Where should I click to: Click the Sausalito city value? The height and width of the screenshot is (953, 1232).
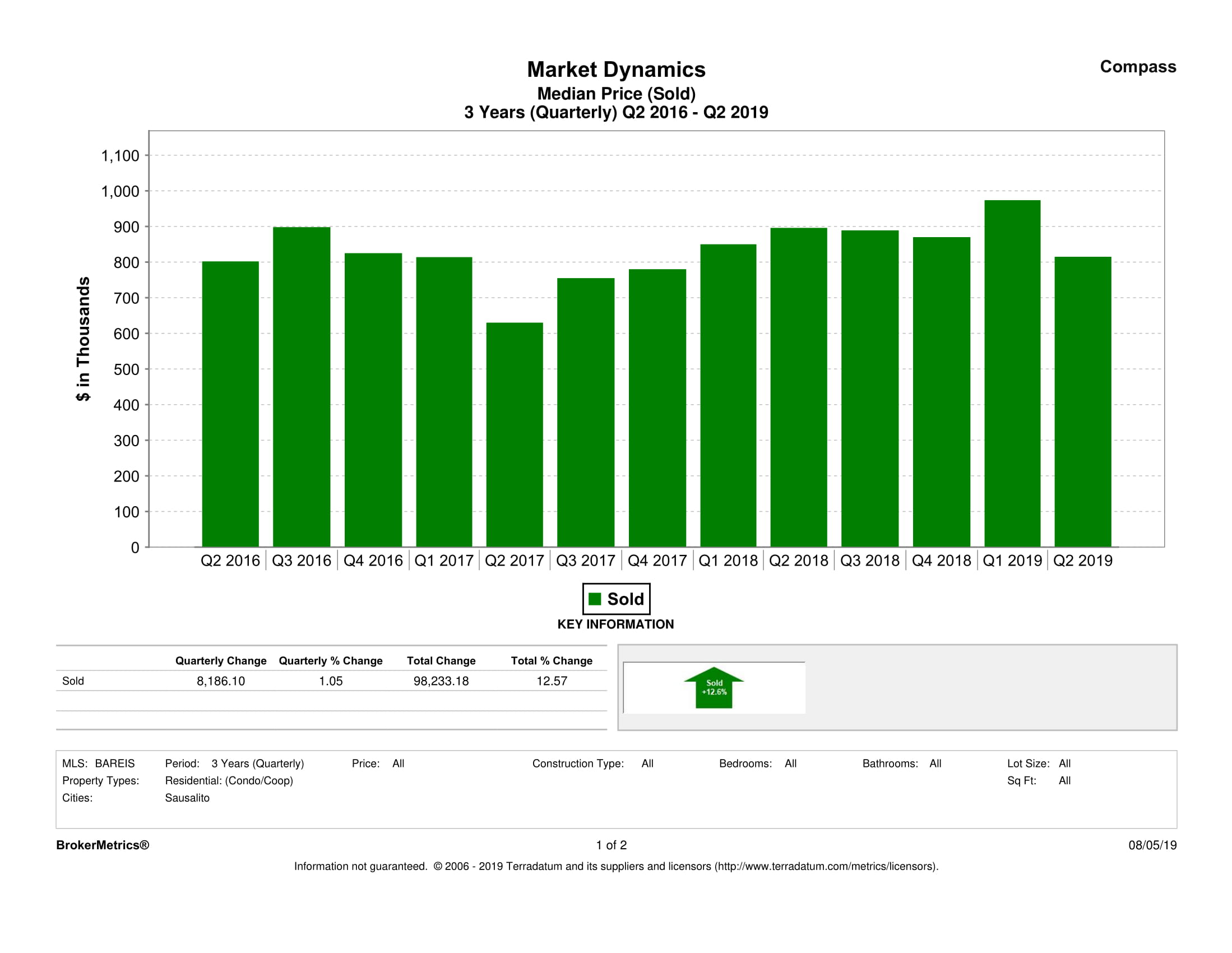(187, 798)
